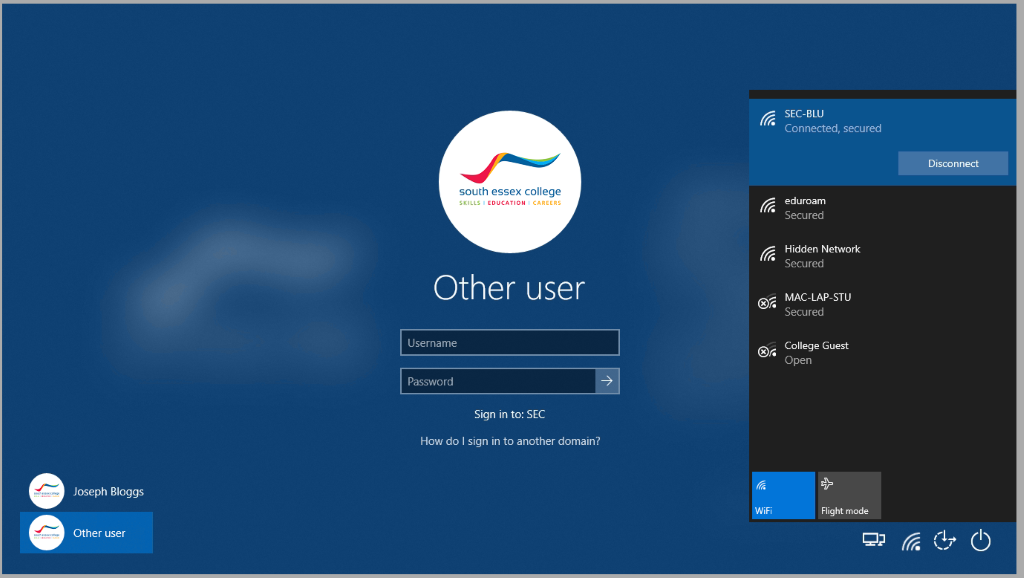1024x578 pixels.
Task: Click the eduroam WiFi signal icon
Action: pyautogui.click(x=767, y=206)
